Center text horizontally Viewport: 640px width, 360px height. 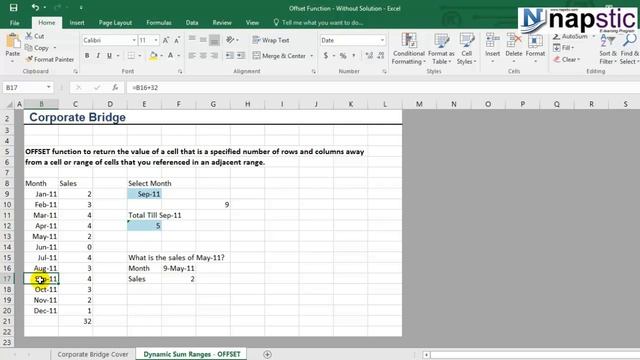point(203,56)
